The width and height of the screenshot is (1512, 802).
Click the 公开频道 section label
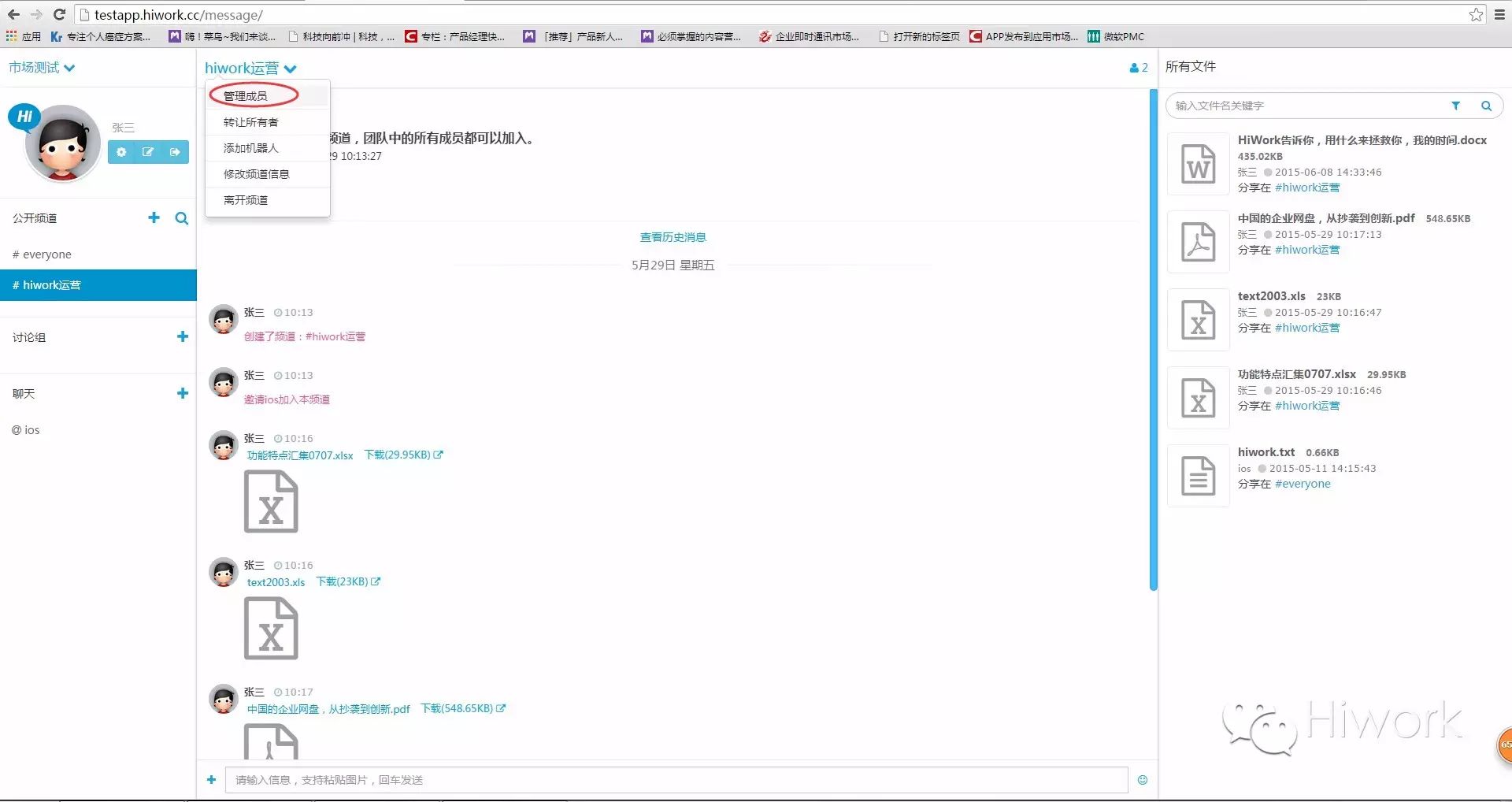coord(35,218)
